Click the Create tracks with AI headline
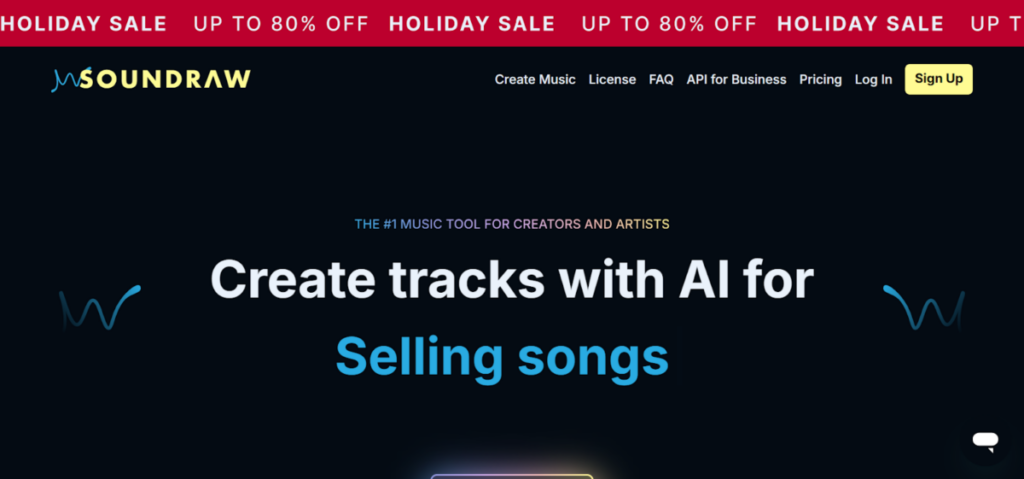The image size is (1024, 479). 512,279
